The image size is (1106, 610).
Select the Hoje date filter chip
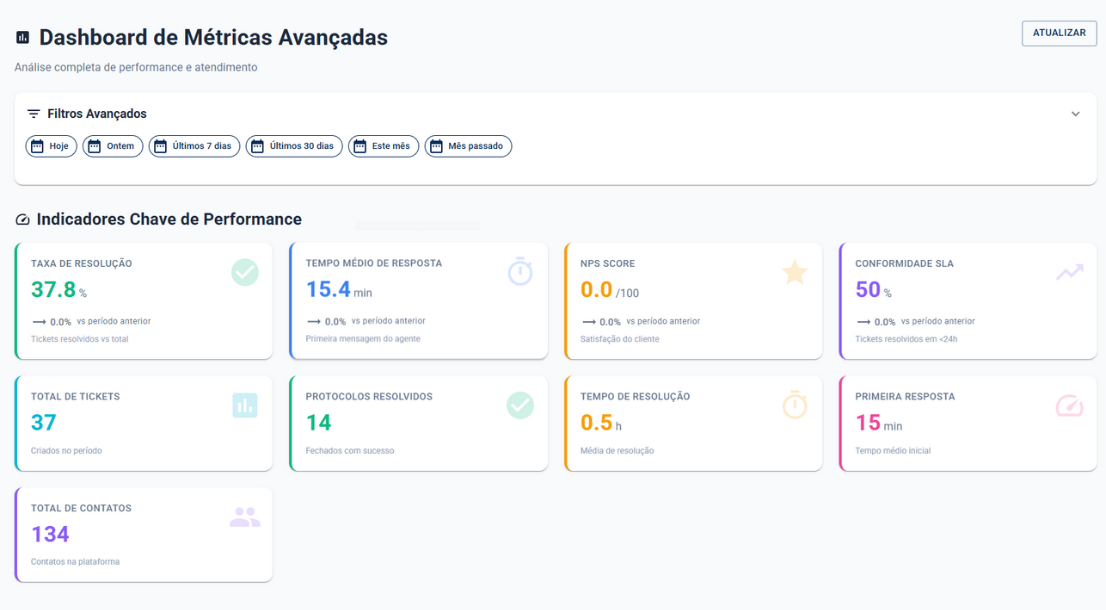pyautogui.click(x=50, y=146)
